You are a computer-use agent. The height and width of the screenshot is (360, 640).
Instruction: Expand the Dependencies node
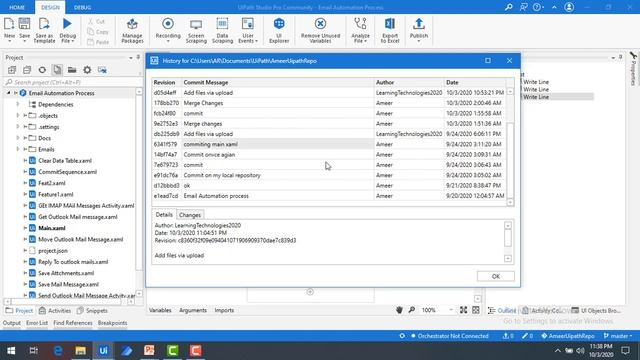pos(18,104)
